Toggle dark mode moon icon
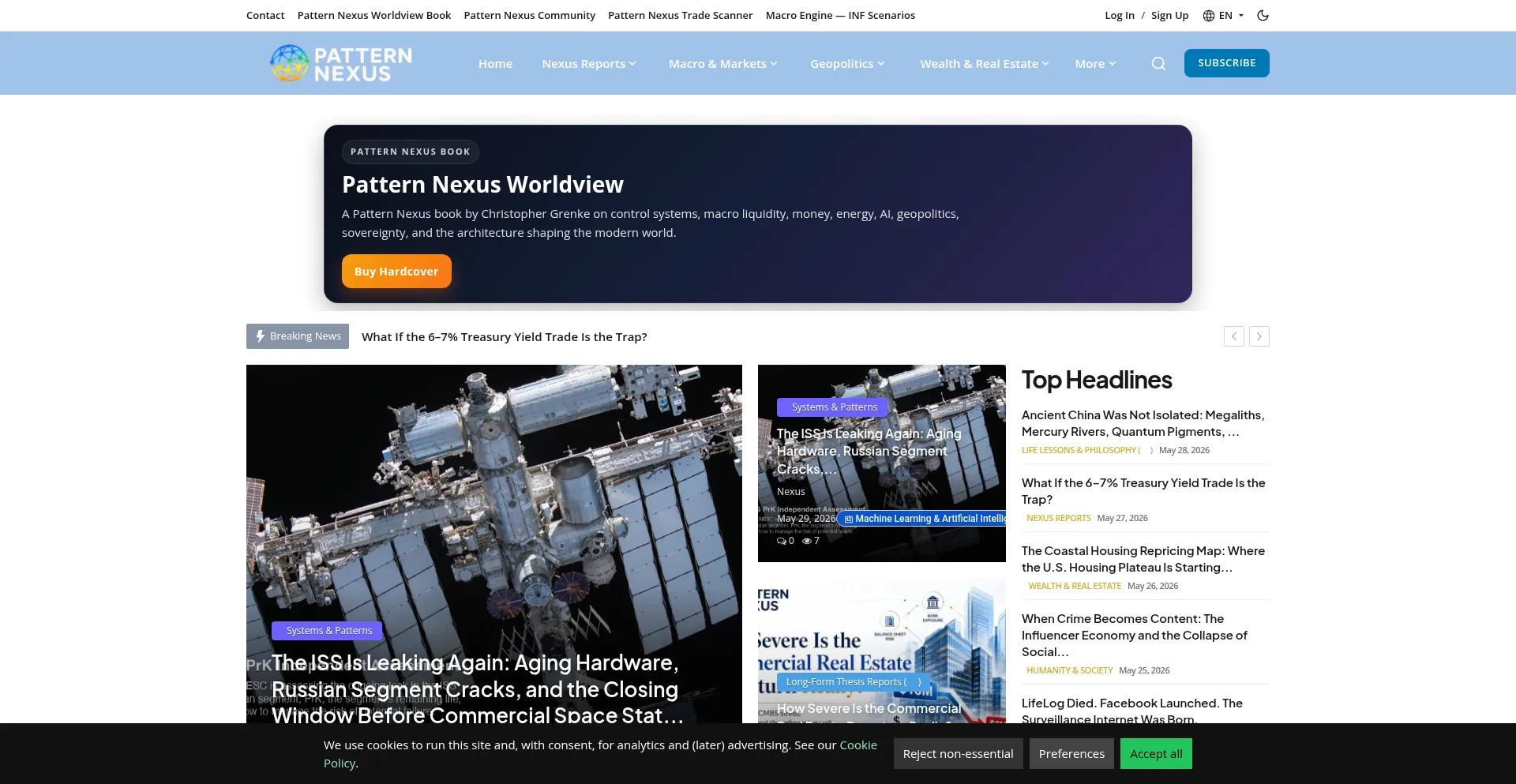The width and height of the screenshot is (1516, 784). tap(1263, 15)
